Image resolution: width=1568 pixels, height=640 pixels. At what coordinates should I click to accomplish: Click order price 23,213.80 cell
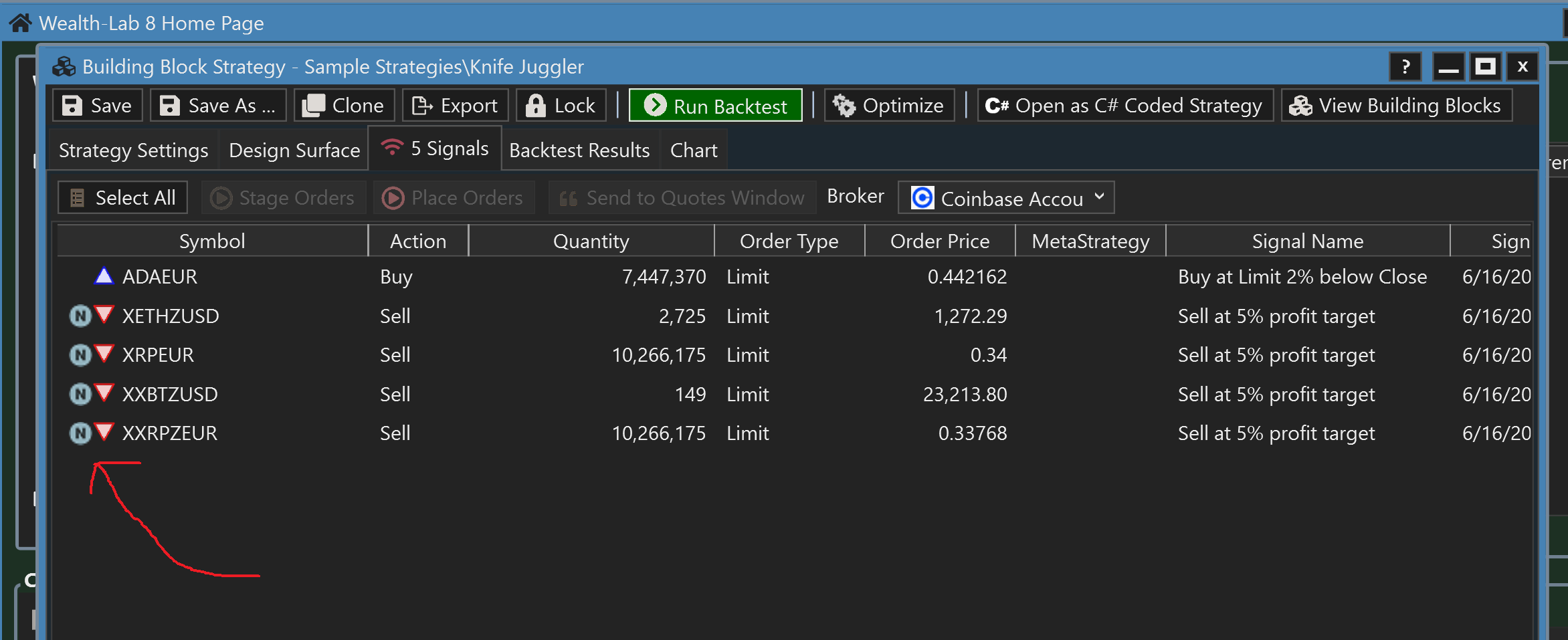point(965,394)
